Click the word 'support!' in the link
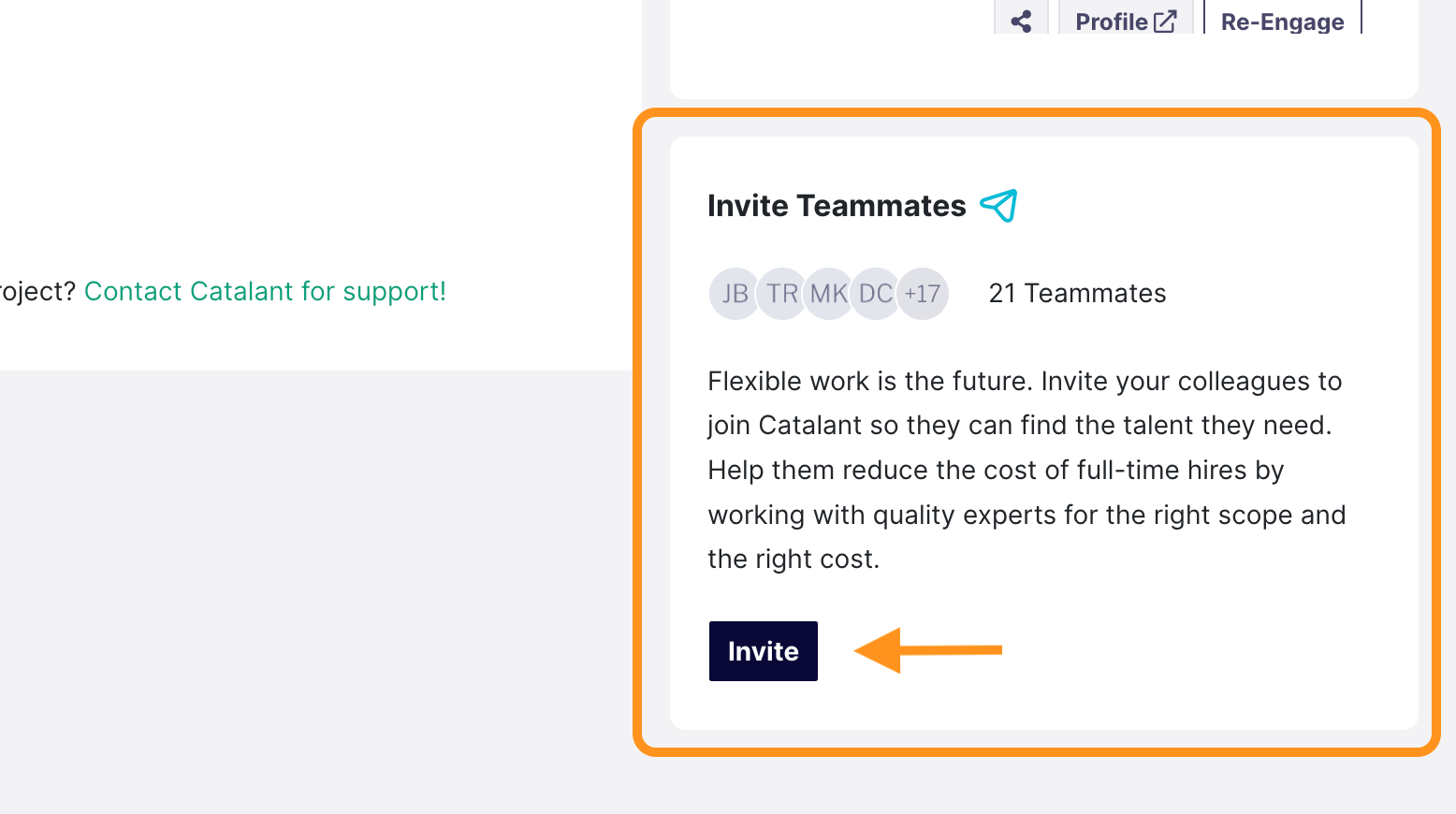The height and width of the screenshot is (814, 1456). [394, 292]
